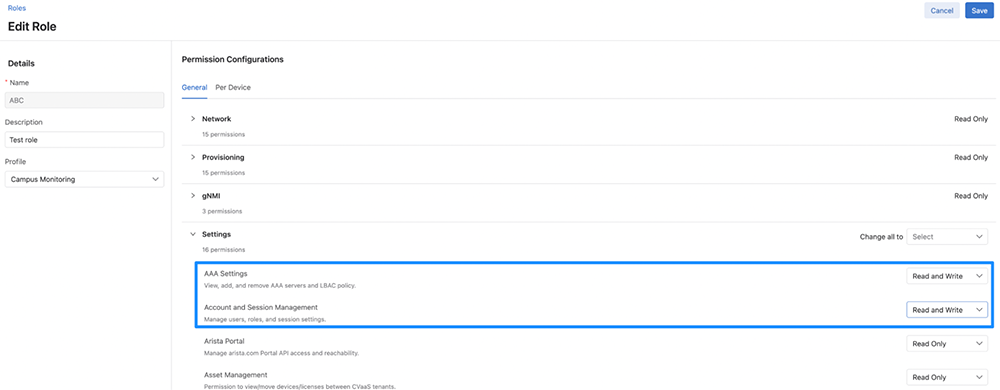Open the Change all to Select dropdown
The height and width of the screenshot is (390, 1000).
click(x=947, y=236)
